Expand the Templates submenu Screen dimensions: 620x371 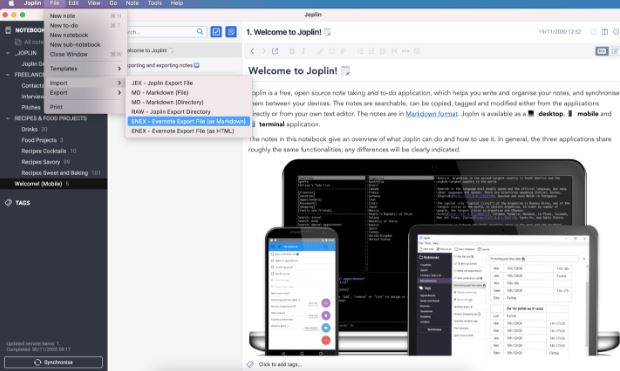(85, 68)
